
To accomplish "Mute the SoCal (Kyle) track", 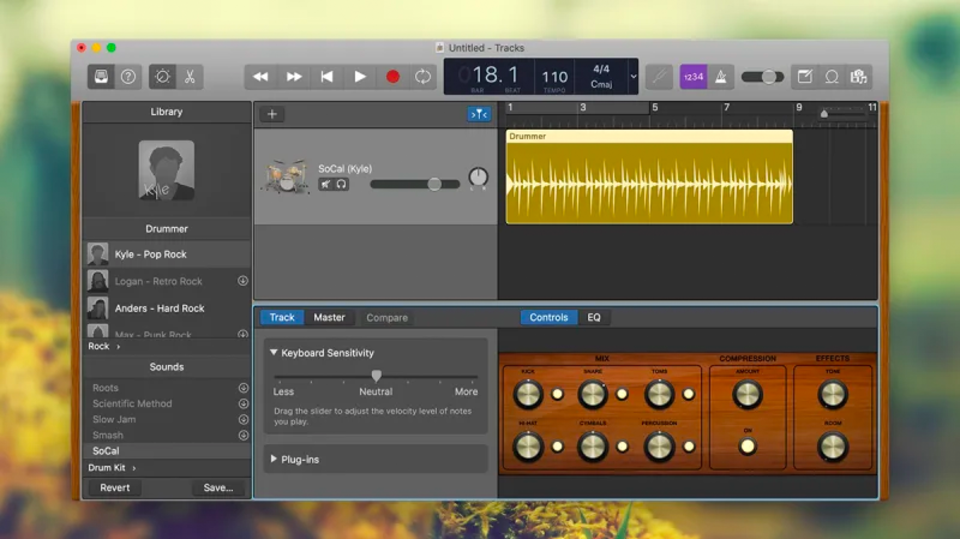I will 326,184.
